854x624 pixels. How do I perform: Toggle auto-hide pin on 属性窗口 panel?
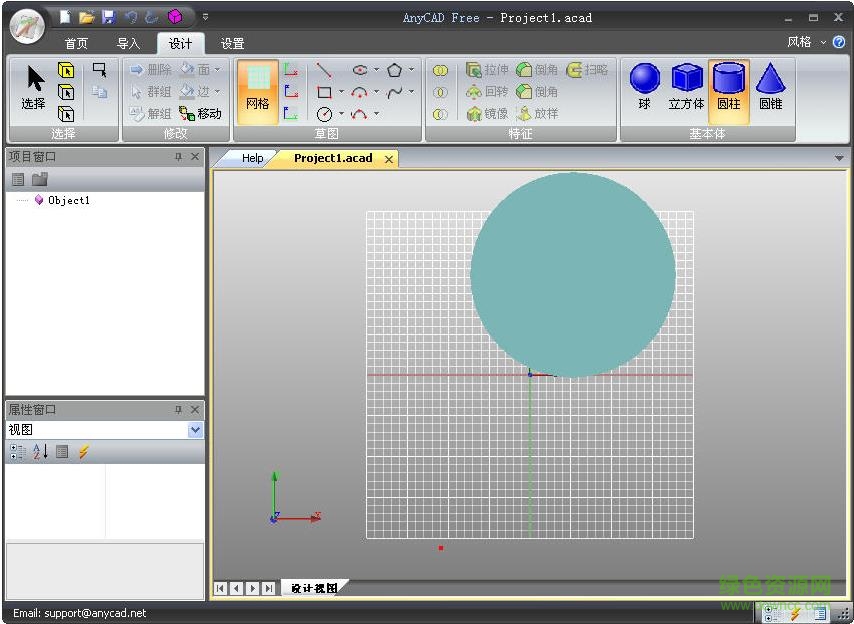[179, 409]
